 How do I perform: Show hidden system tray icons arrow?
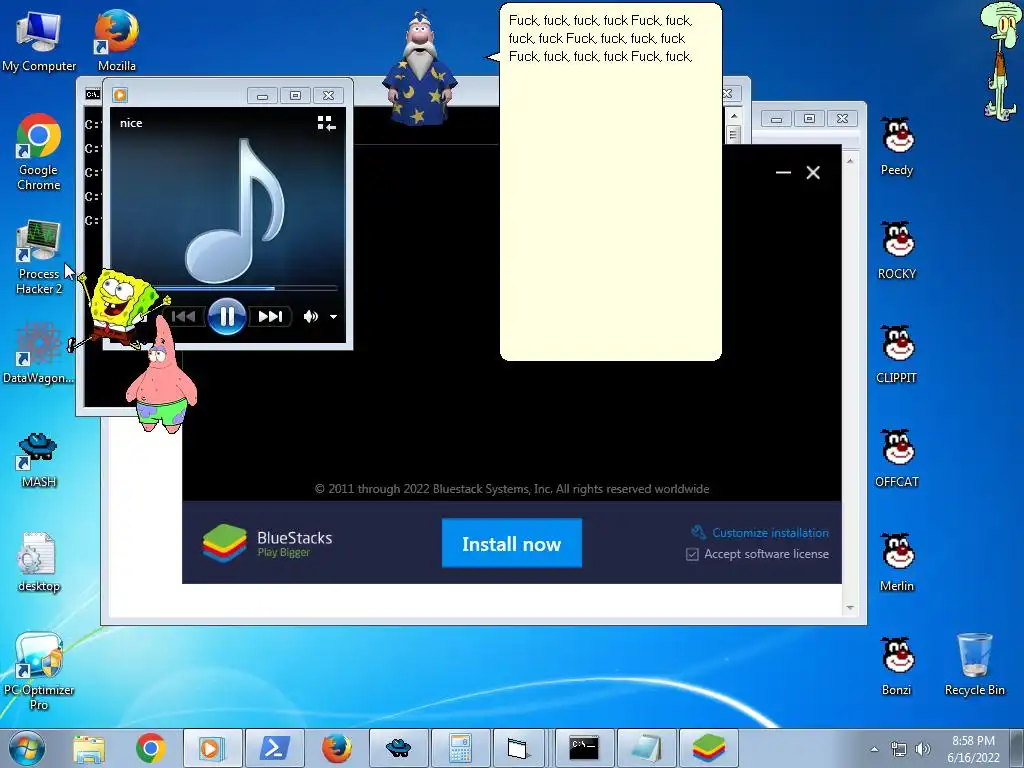[x=874, y=749]
